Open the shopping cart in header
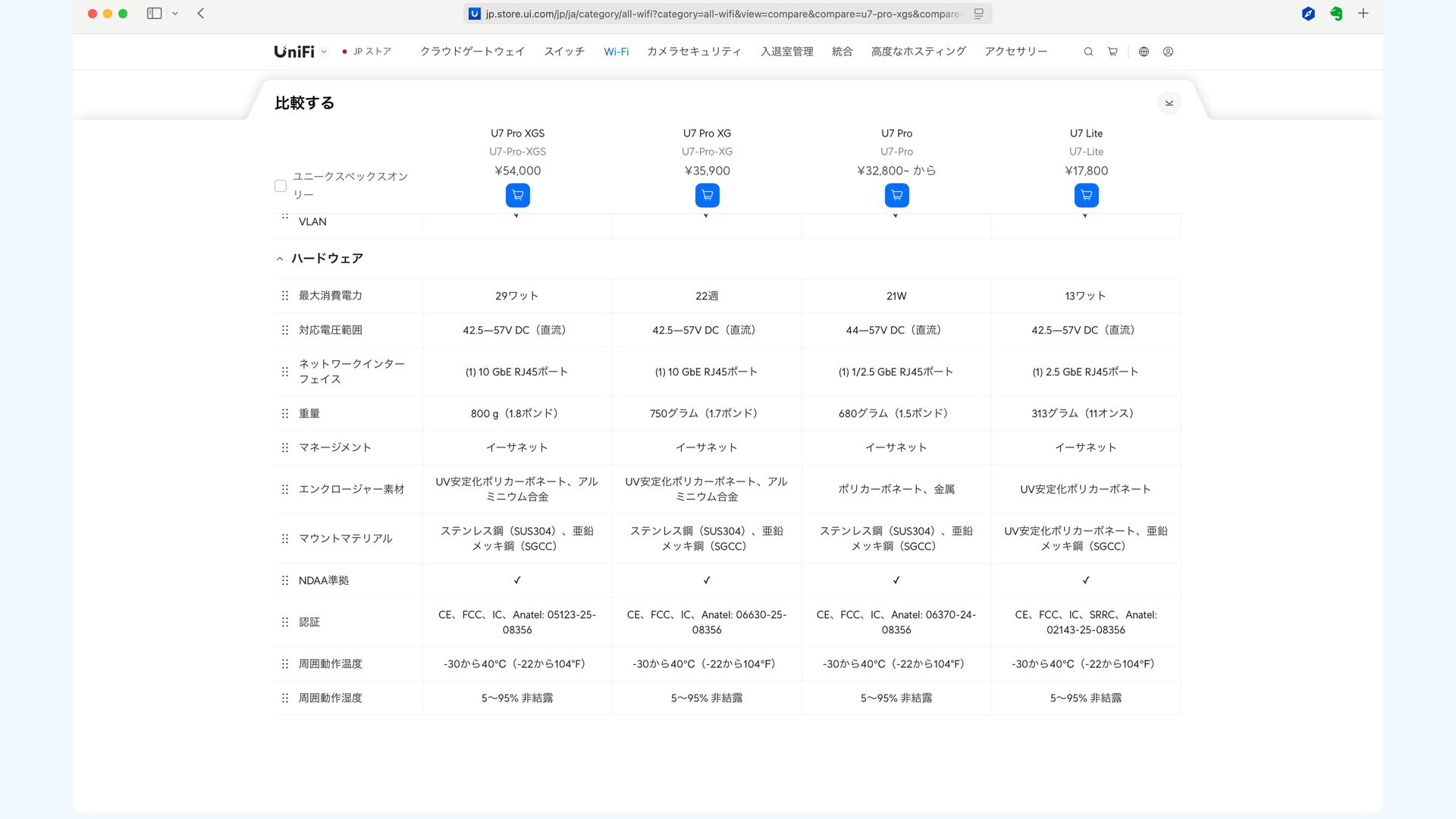This screenshot has height=819, width=1456. coord(1112,52)
